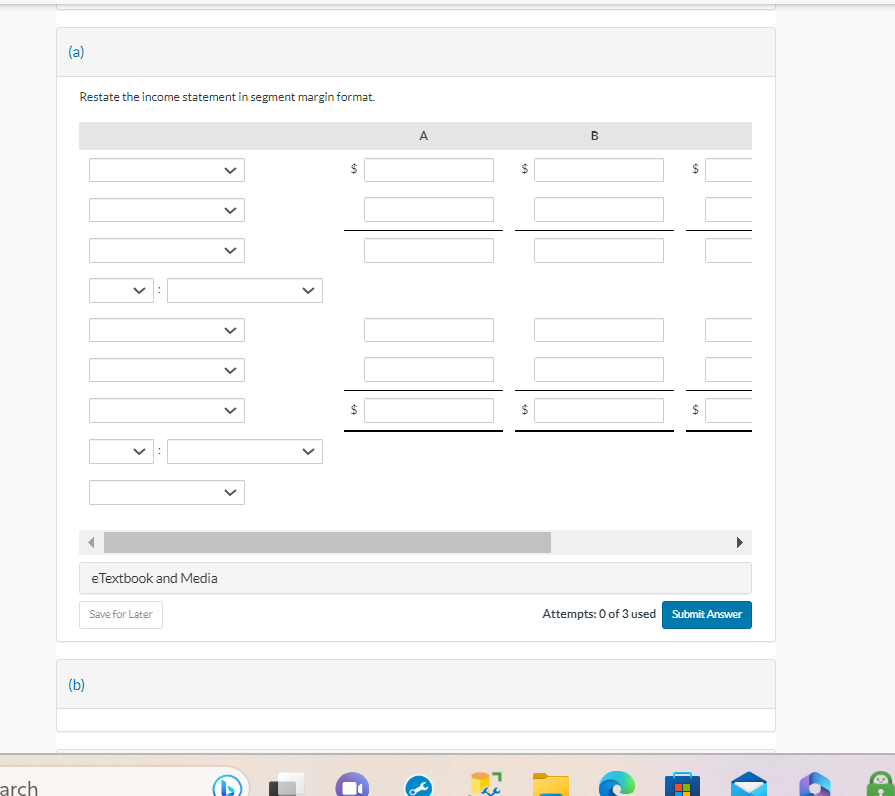Viewport: 895px width, 796px height.
Task: Click the horizontal scrollbar thumb
Action: tap(327, 542)
